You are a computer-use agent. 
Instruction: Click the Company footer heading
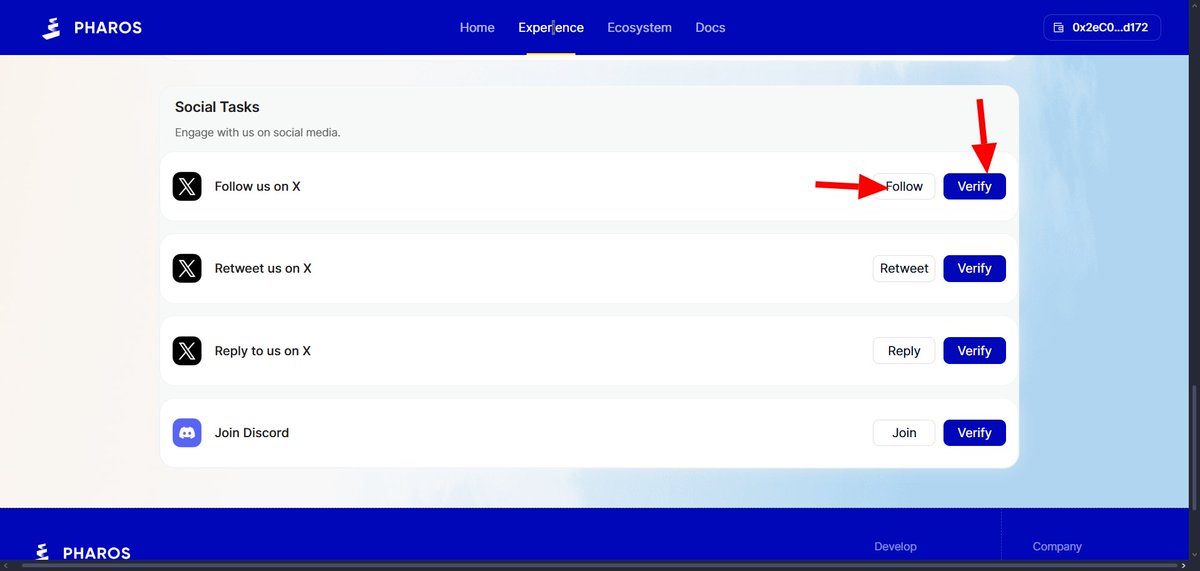pos(1057,547)
